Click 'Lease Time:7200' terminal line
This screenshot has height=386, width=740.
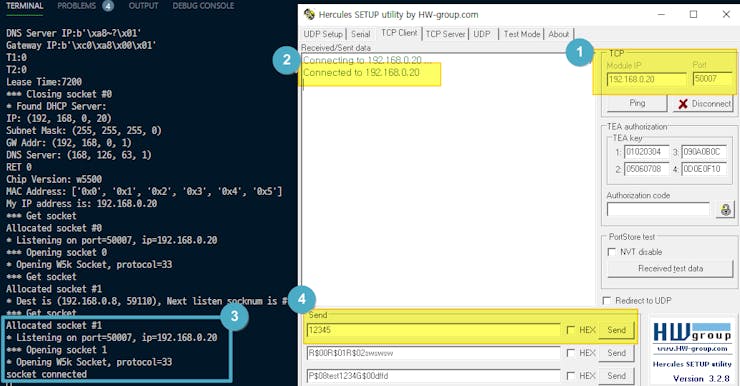click(x=44, y=82)
